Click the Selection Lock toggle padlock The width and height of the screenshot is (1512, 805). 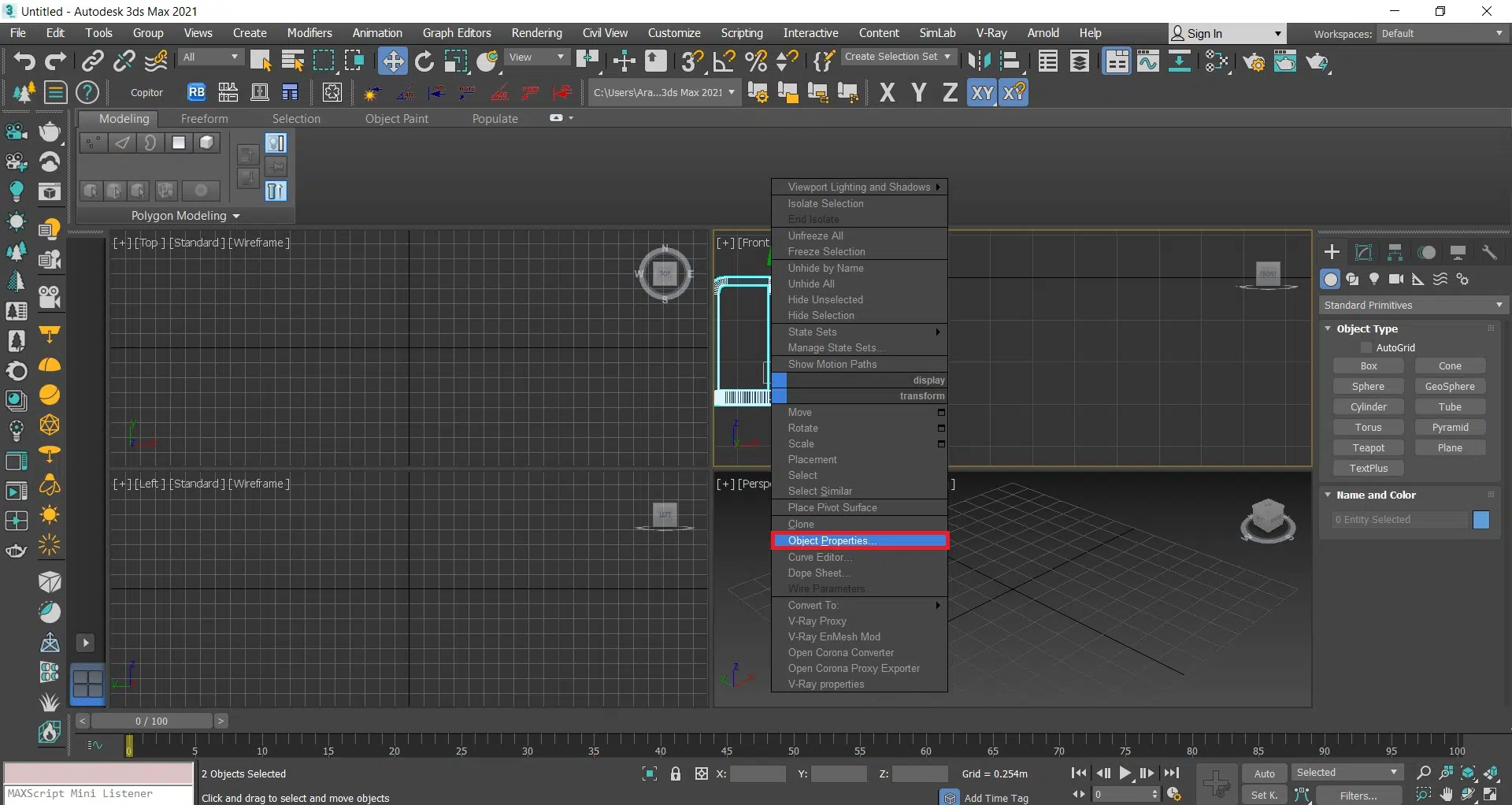point(676,773)
